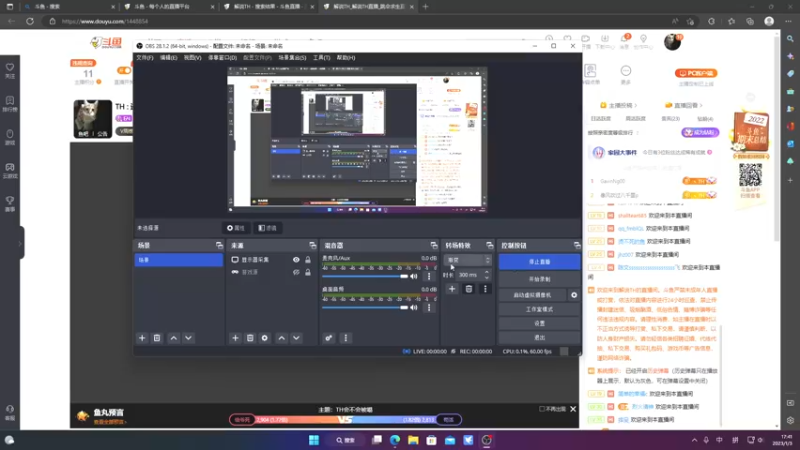Open Microsoft Edge from the taskbar

[395, 440]
